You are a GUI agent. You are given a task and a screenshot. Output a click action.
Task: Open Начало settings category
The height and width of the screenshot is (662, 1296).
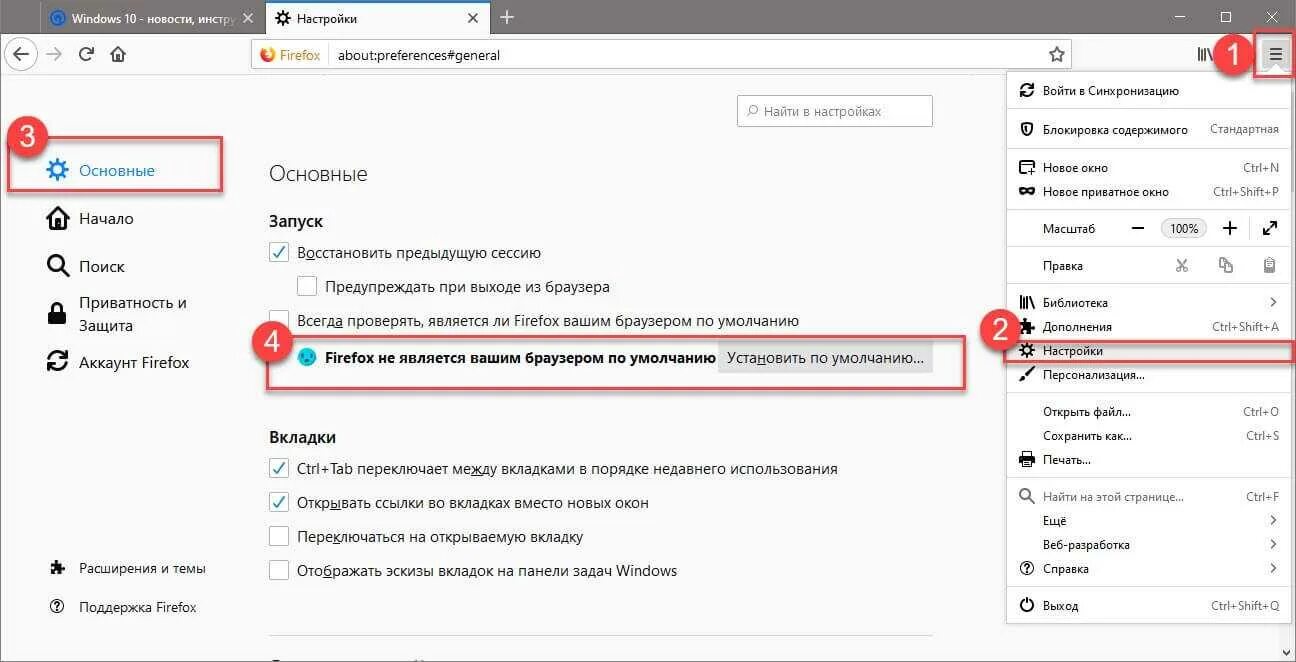point(90,218)
